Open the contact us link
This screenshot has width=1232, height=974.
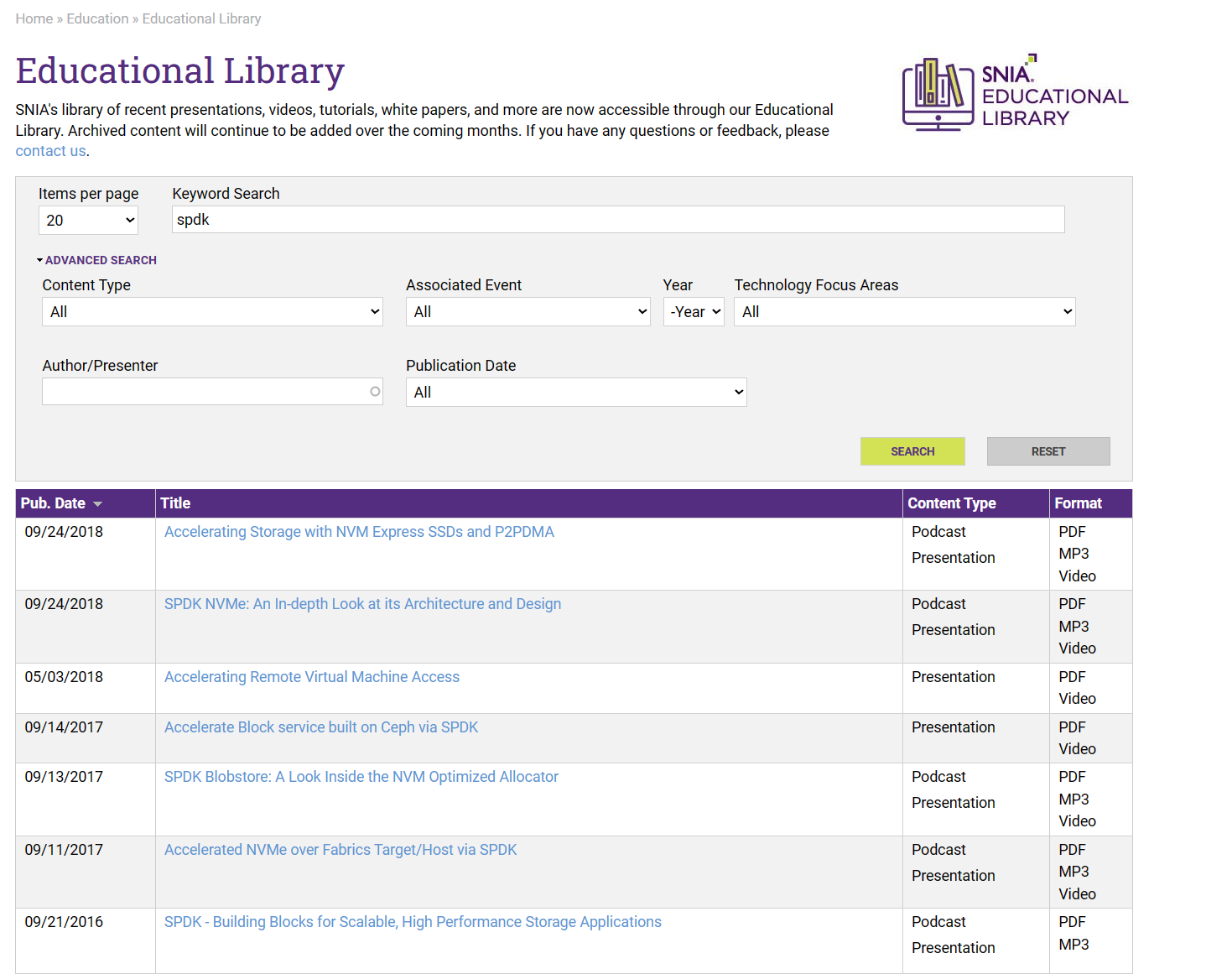pos(50,151)
